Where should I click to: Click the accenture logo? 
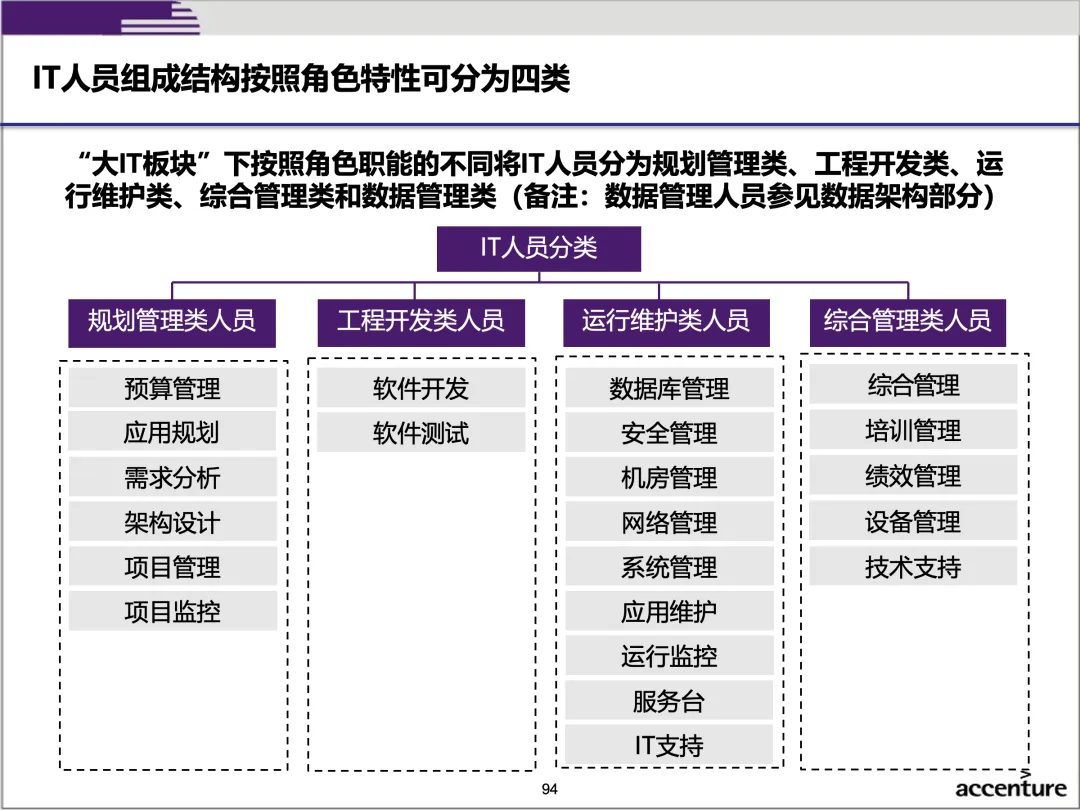click(1011, 786)
